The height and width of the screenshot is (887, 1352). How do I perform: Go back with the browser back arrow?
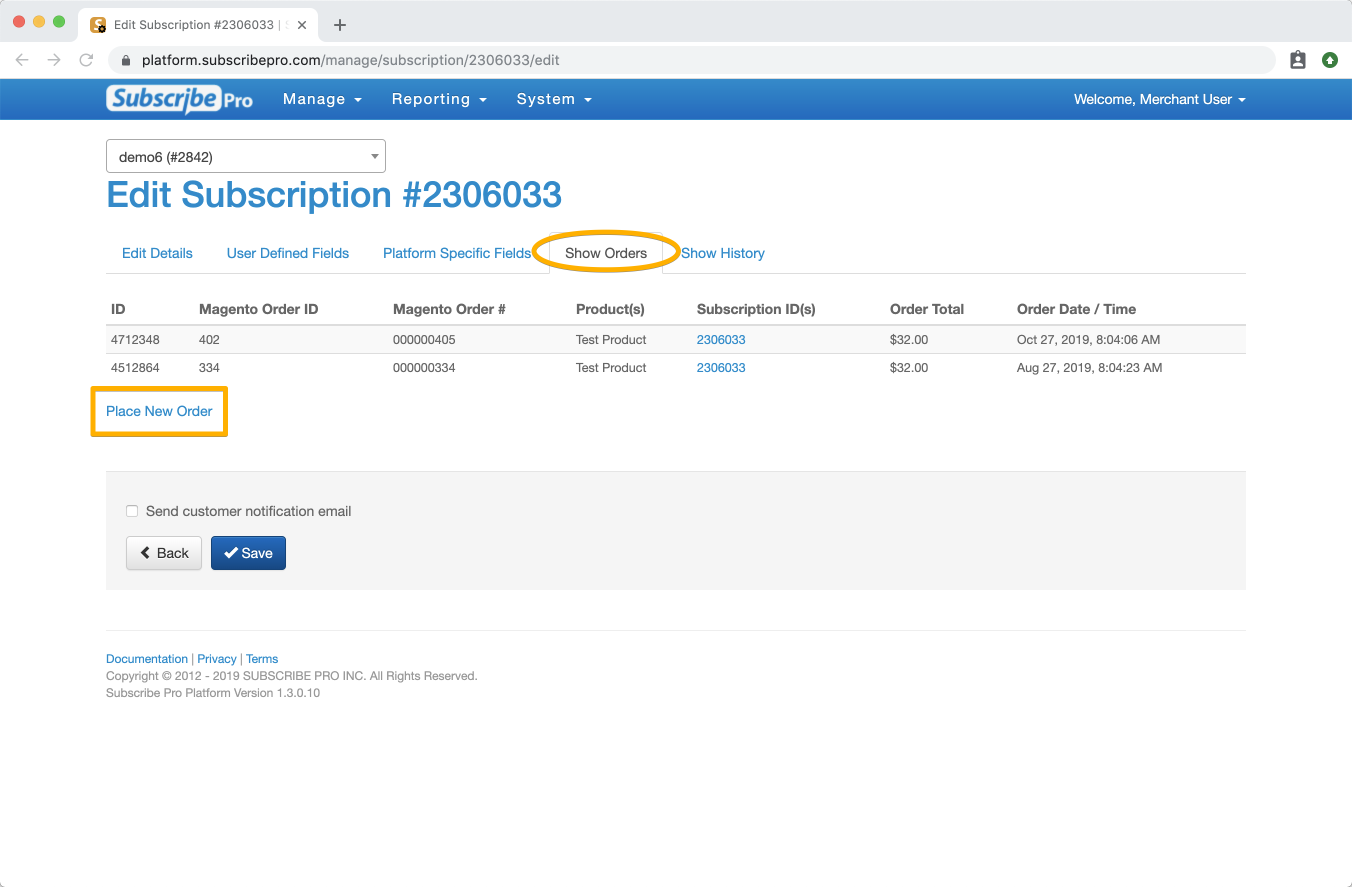click(22, 60)
